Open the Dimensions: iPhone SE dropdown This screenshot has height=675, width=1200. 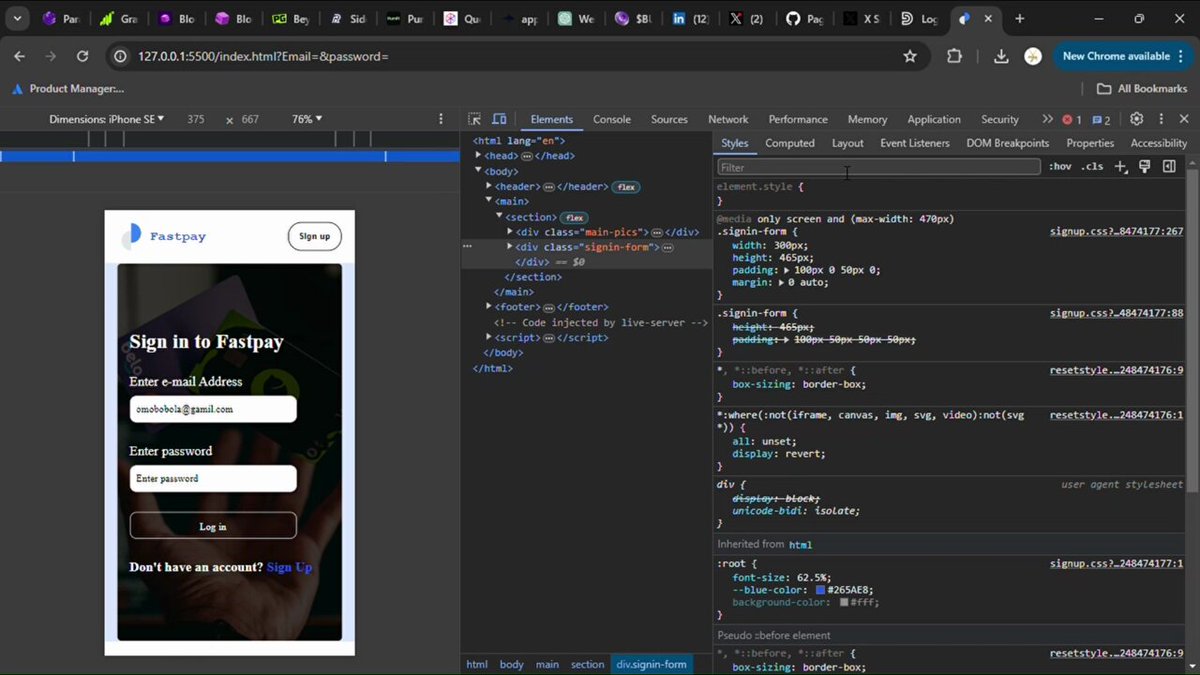tap(107, 119)
